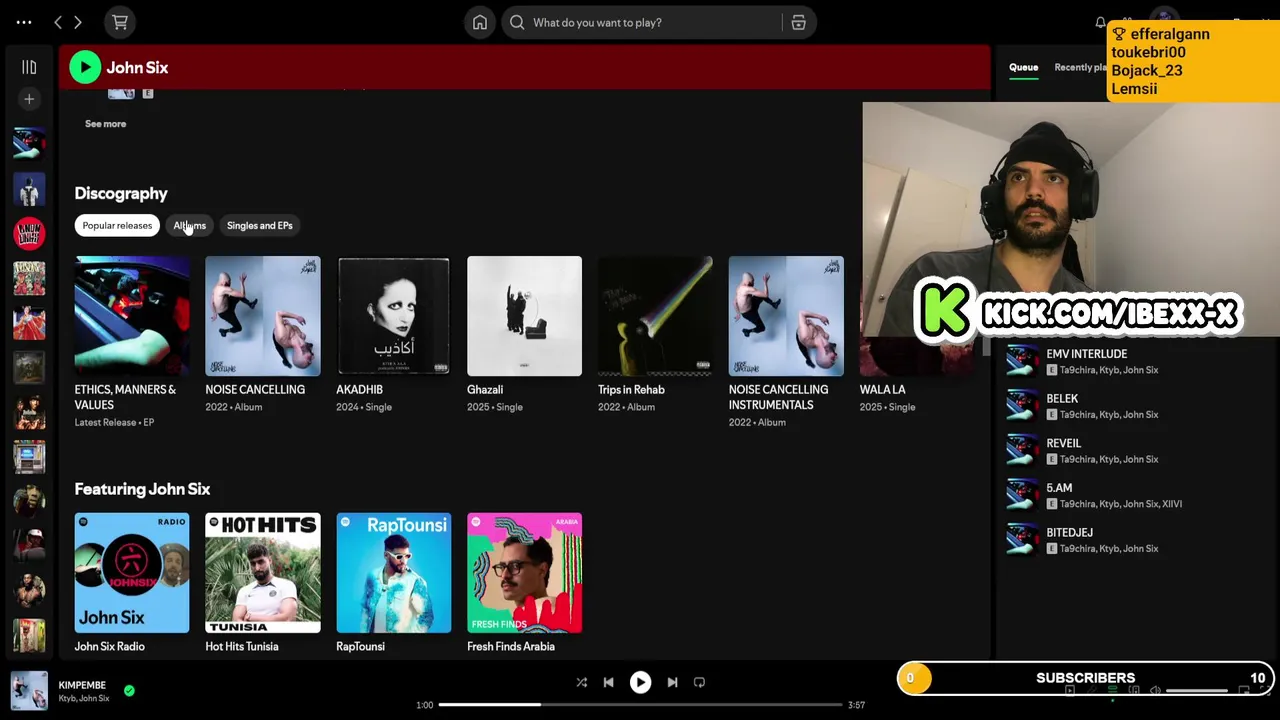Open NOISE CANCELLING INSTRUMENTALS cover
The width and height of the screenshot is (1280, 720).
pyautogui.click(x=786, y=316)
